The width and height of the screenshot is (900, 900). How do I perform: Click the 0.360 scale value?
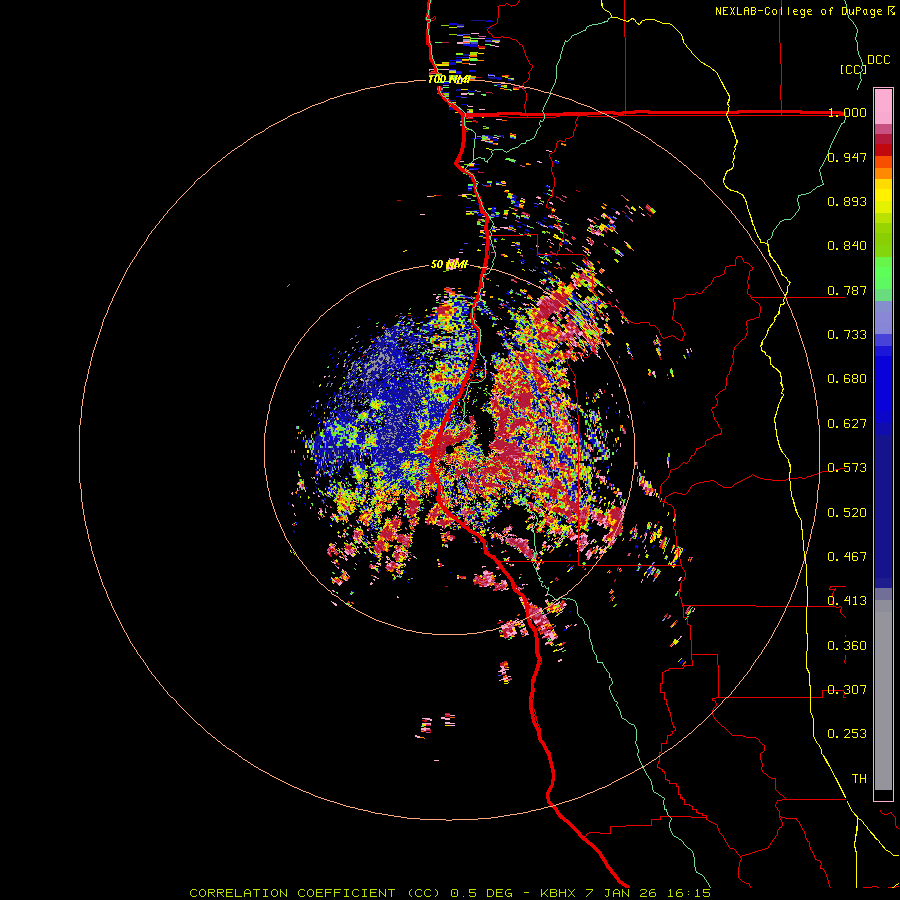[x=847, y=646]
